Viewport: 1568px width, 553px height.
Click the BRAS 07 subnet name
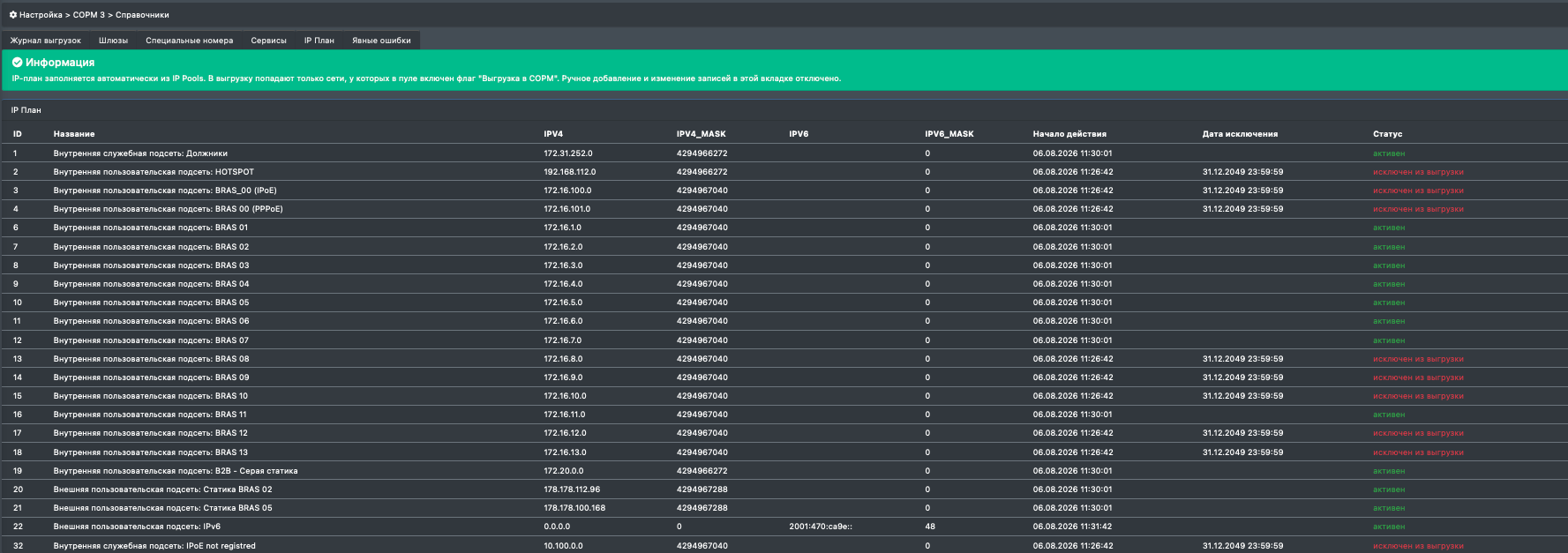151,340
